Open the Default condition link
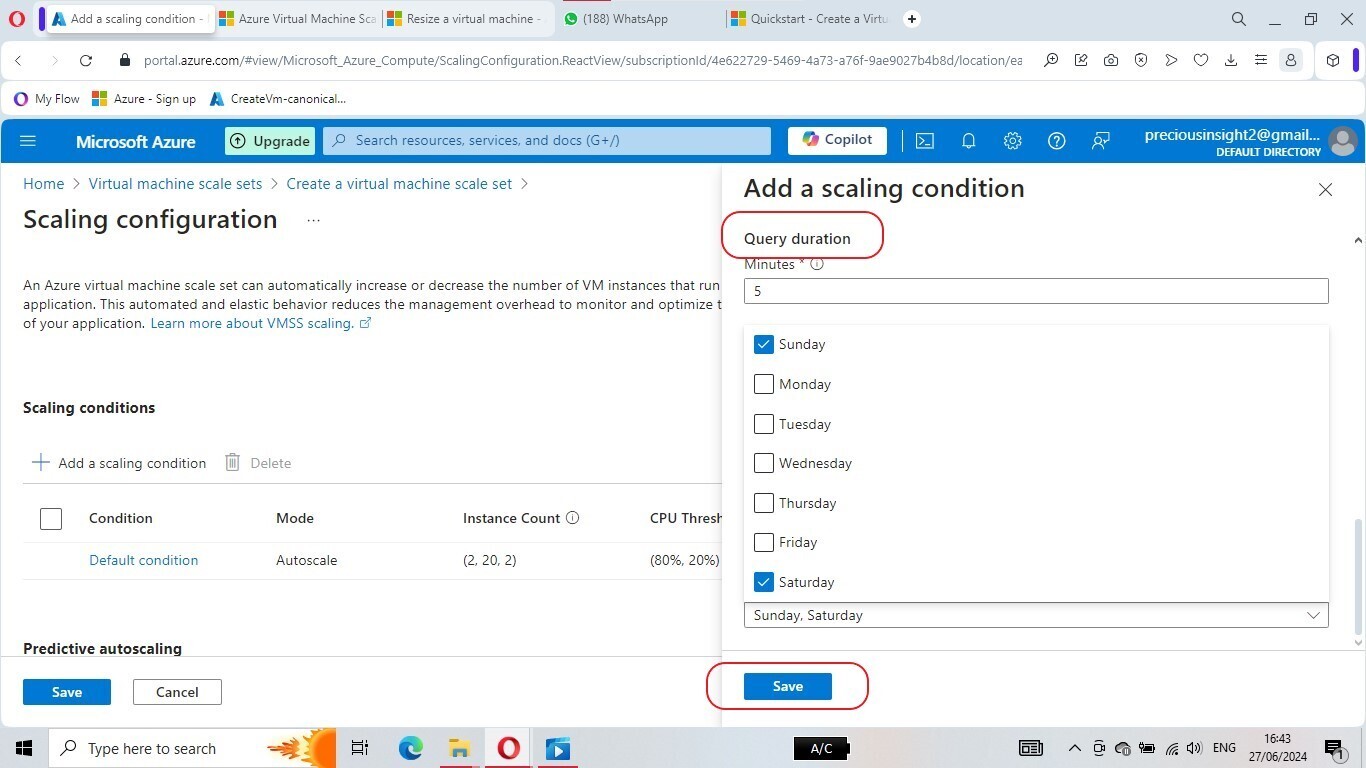Screen dimensions: 1366x768 tap(144, 560)
